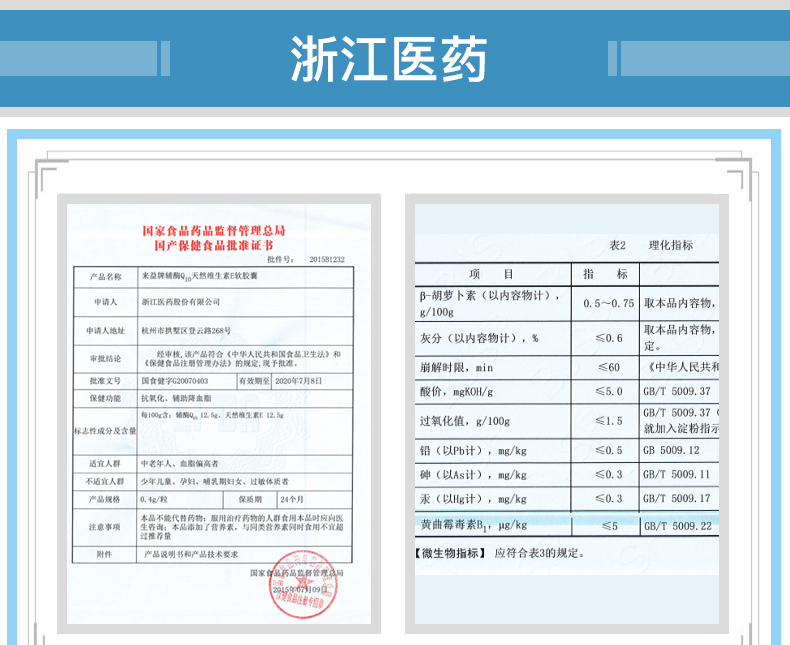This screenshot has width=790, height=645.
Task: Select suitable group 中老年人、血脂偏高者
Action: tap(179, 463)
